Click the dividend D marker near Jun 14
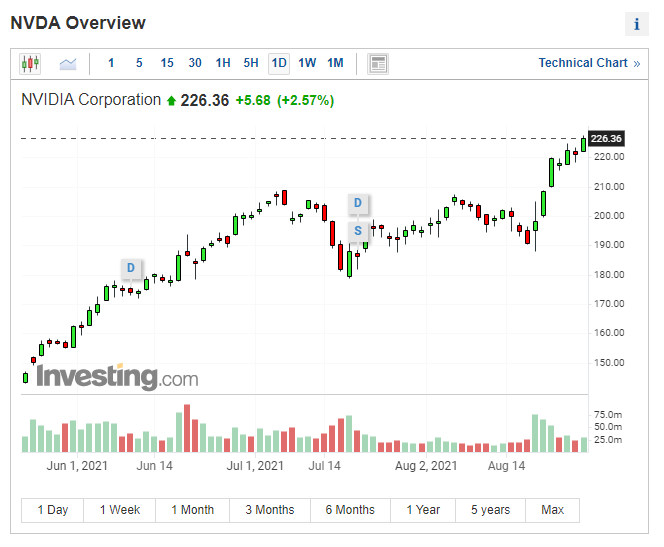 click(131, 268)
